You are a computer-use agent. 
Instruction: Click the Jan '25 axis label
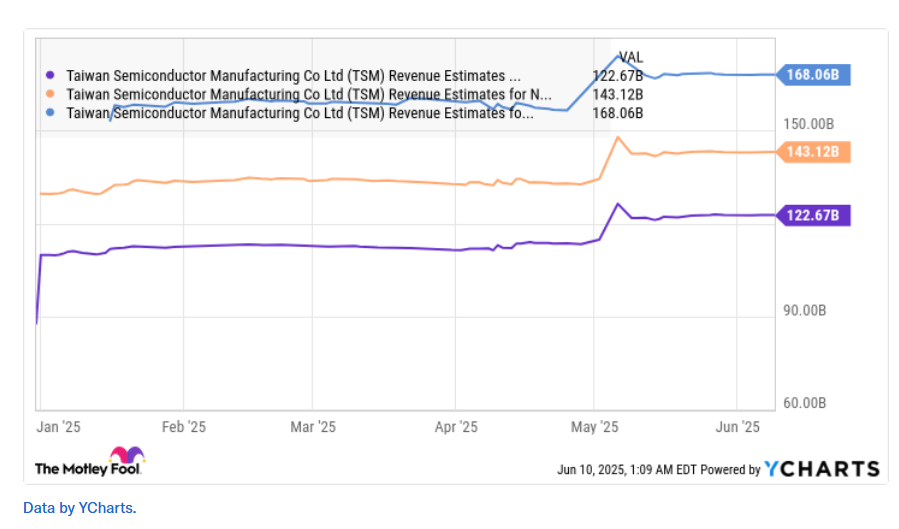point(58,427)
